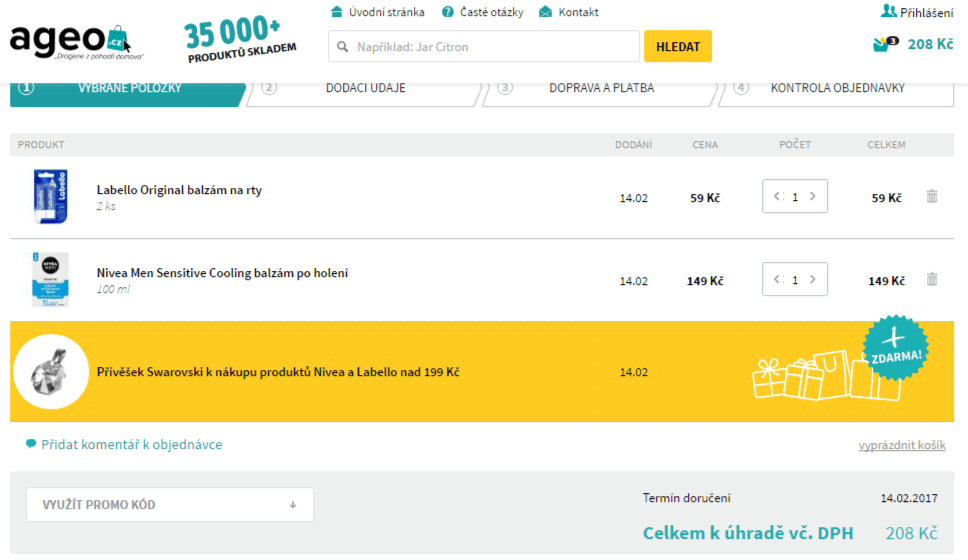Click the vyprázdnit košík link
Screen dimensions: 968x560
point(901,446)
